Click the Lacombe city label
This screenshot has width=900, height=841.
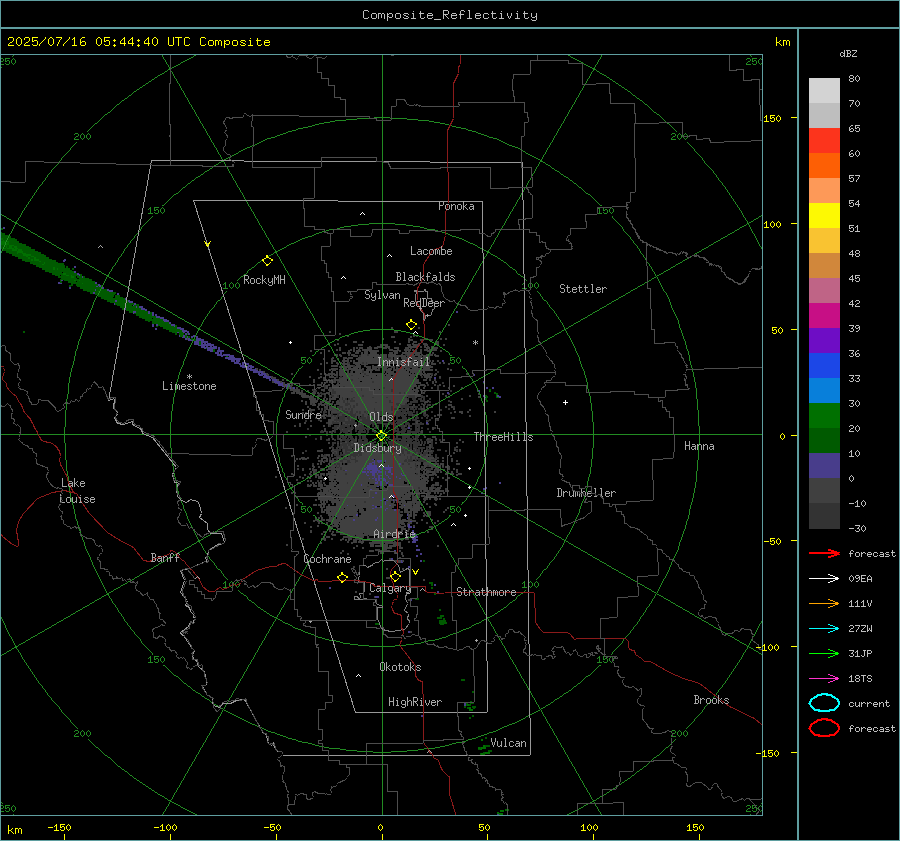431,251
